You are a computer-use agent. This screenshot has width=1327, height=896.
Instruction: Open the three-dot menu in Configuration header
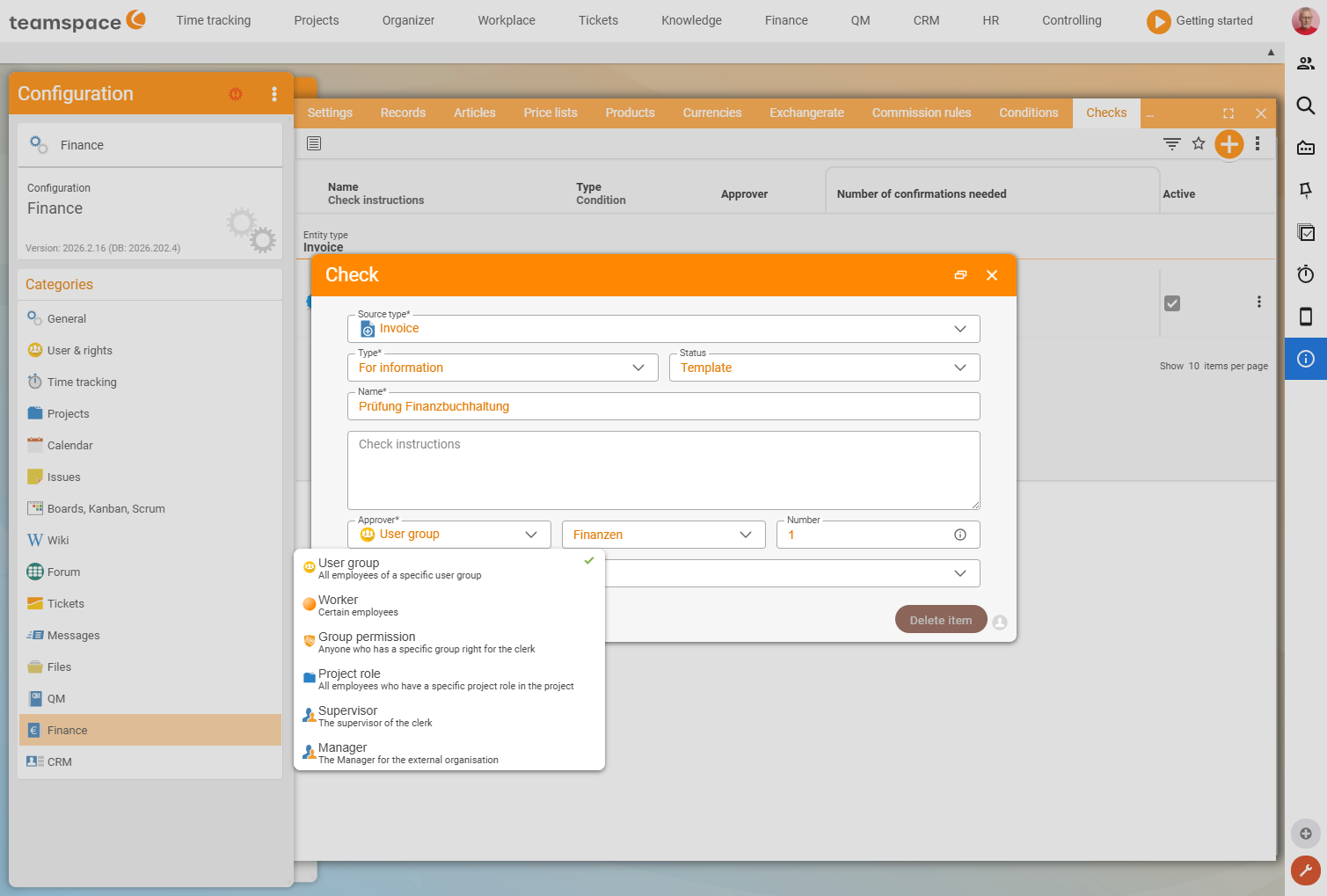[274, 94]
